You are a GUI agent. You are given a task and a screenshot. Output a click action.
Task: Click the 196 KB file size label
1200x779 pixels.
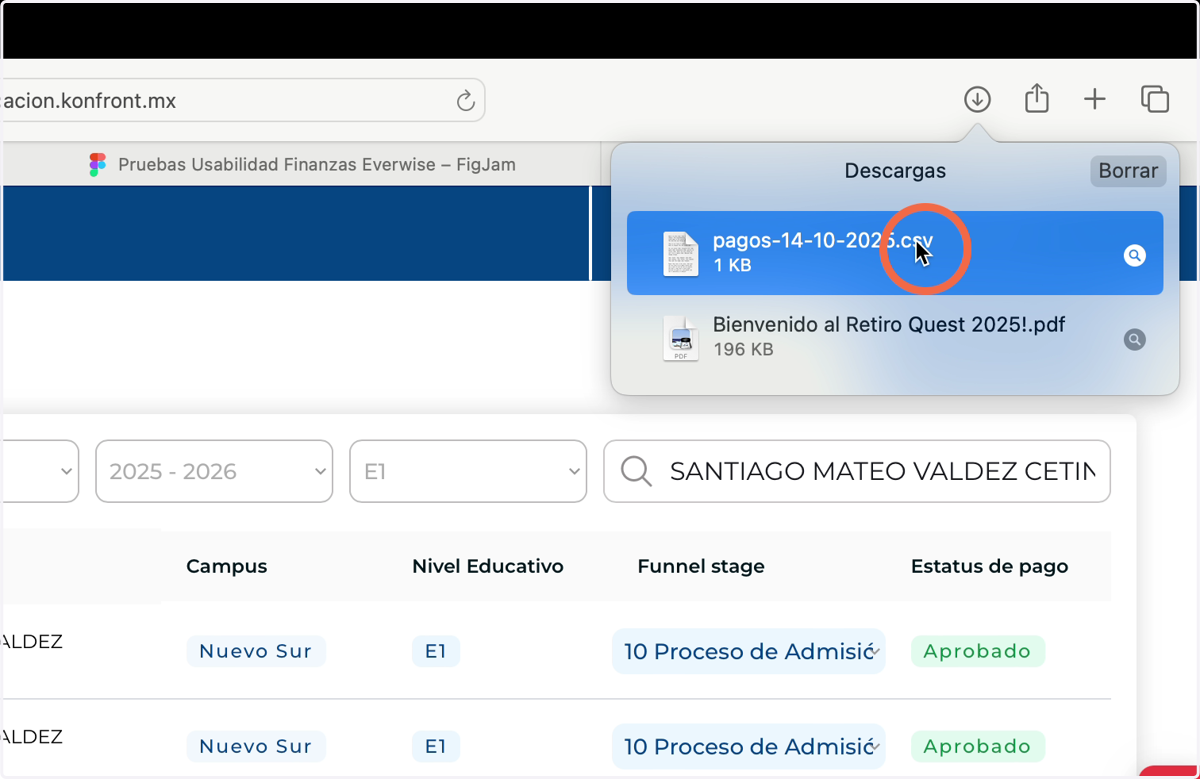[743, 350]
